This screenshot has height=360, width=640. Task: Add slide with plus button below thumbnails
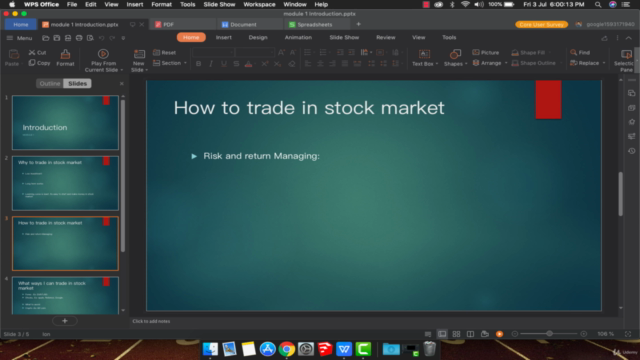[64, 321]
